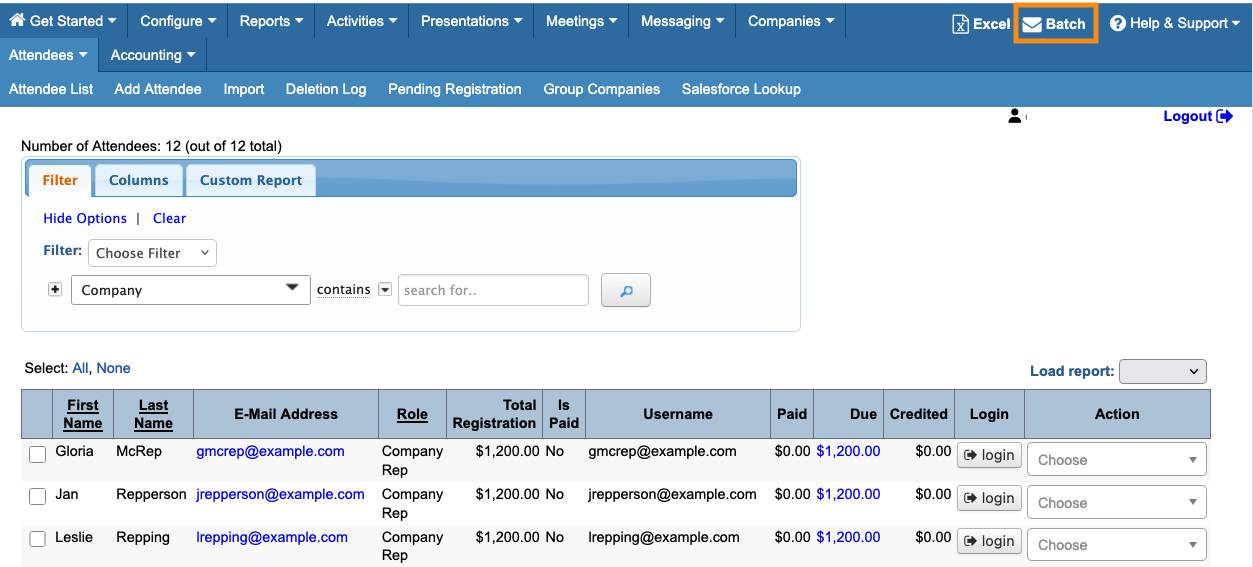Open the Choose Filter dropdown

(x=152, y=253)
